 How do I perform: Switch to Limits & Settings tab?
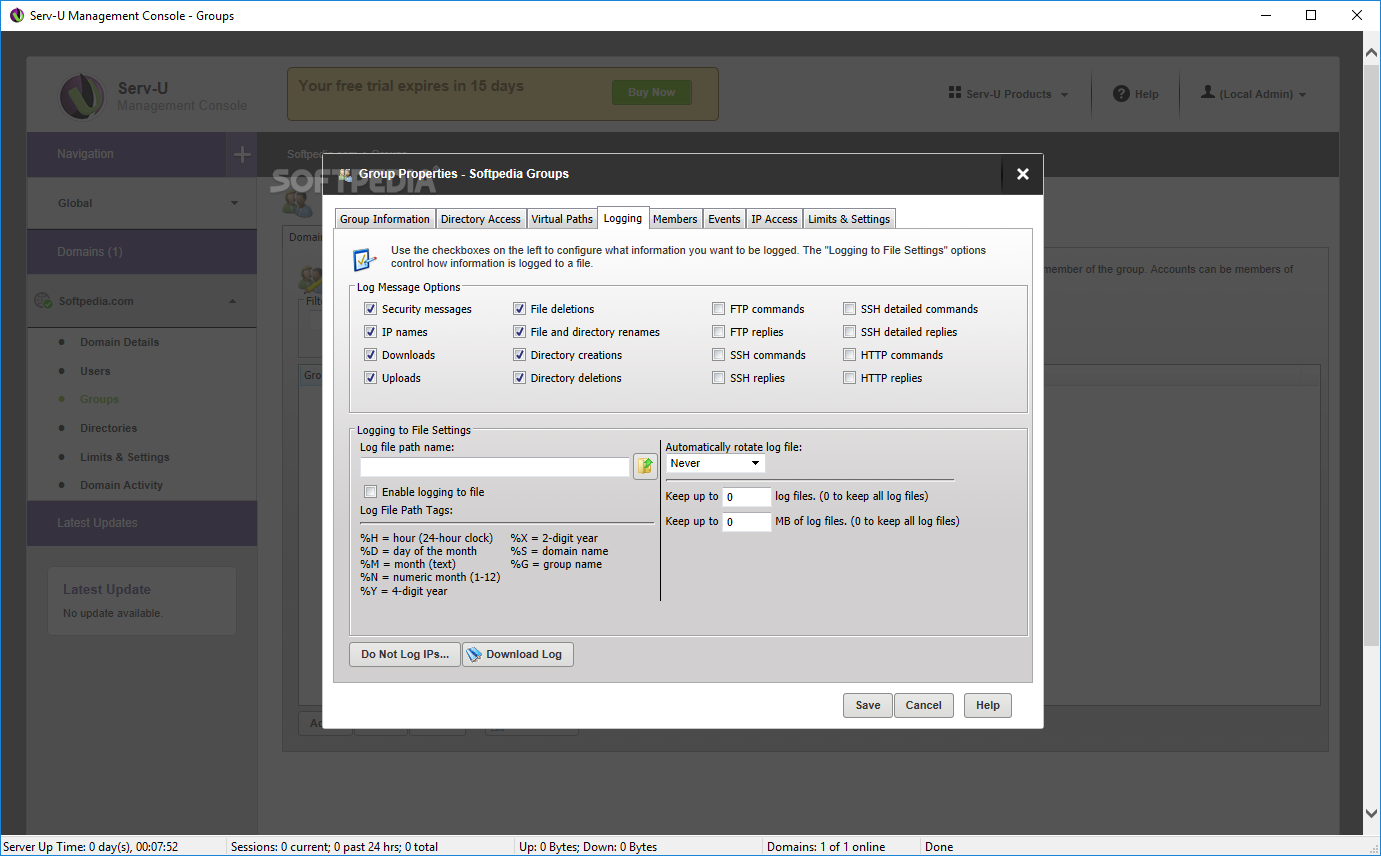click(849, 219)
